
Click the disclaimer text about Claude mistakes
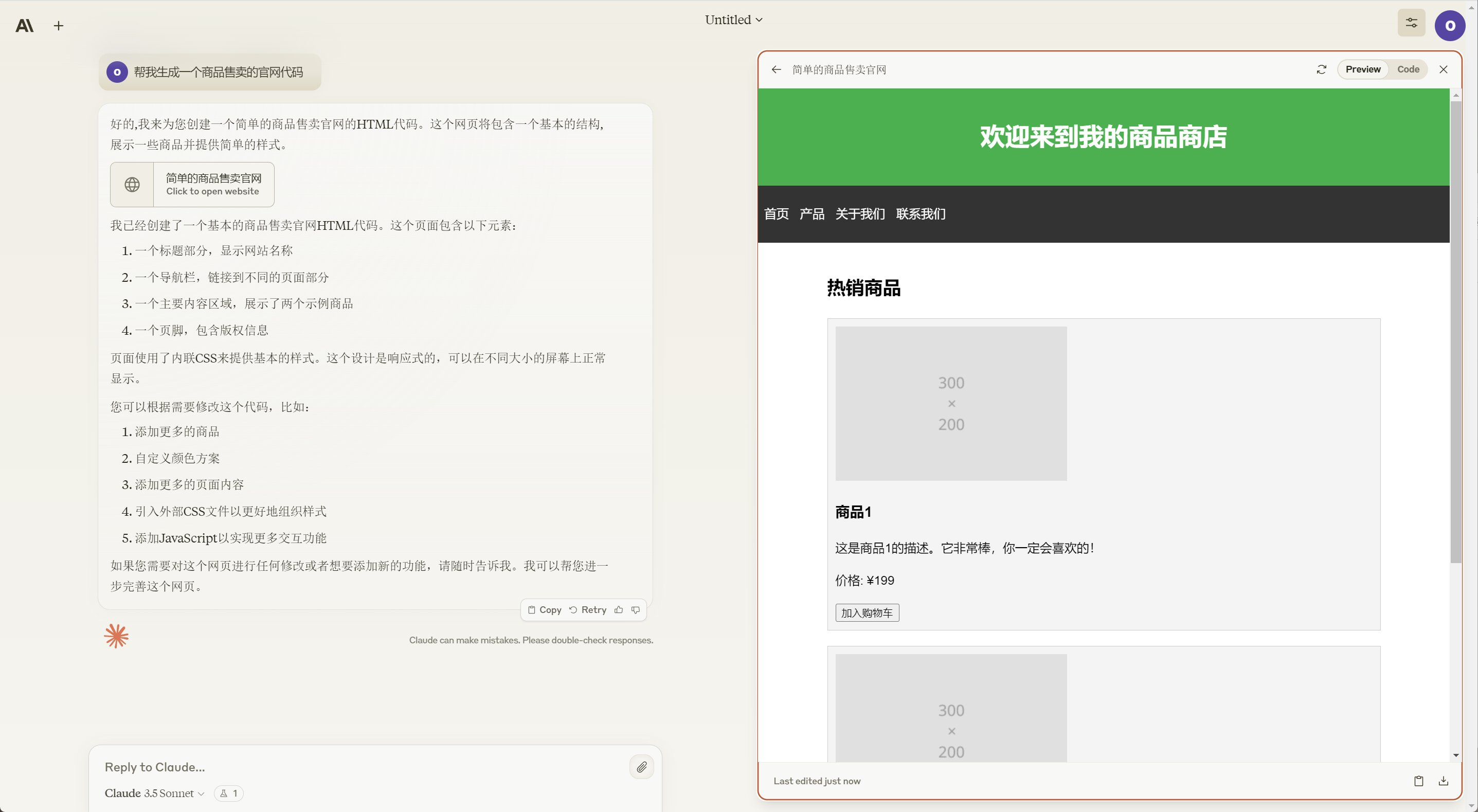point(531,640)
